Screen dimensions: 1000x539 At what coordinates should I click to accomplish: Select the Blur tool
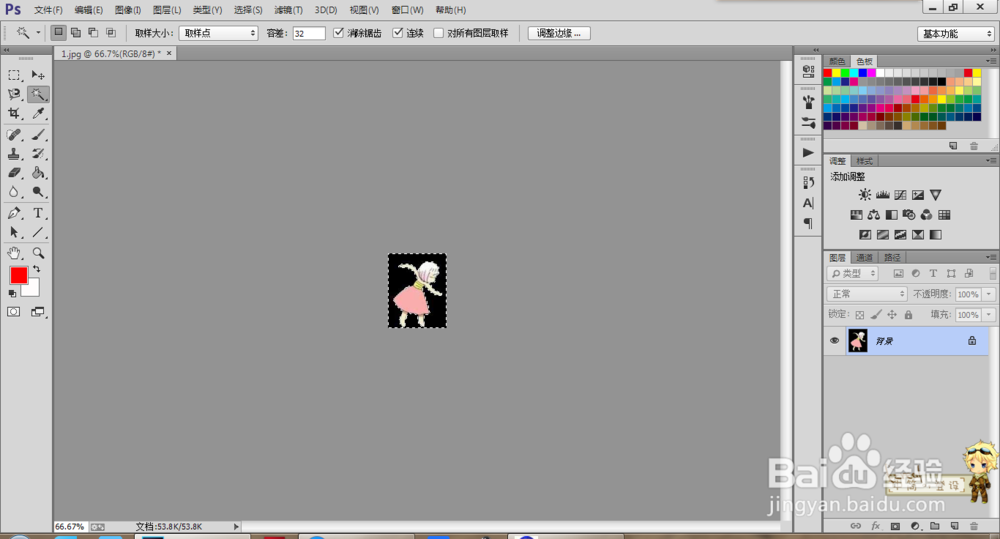pyautogui.click(x=14, y=192)
